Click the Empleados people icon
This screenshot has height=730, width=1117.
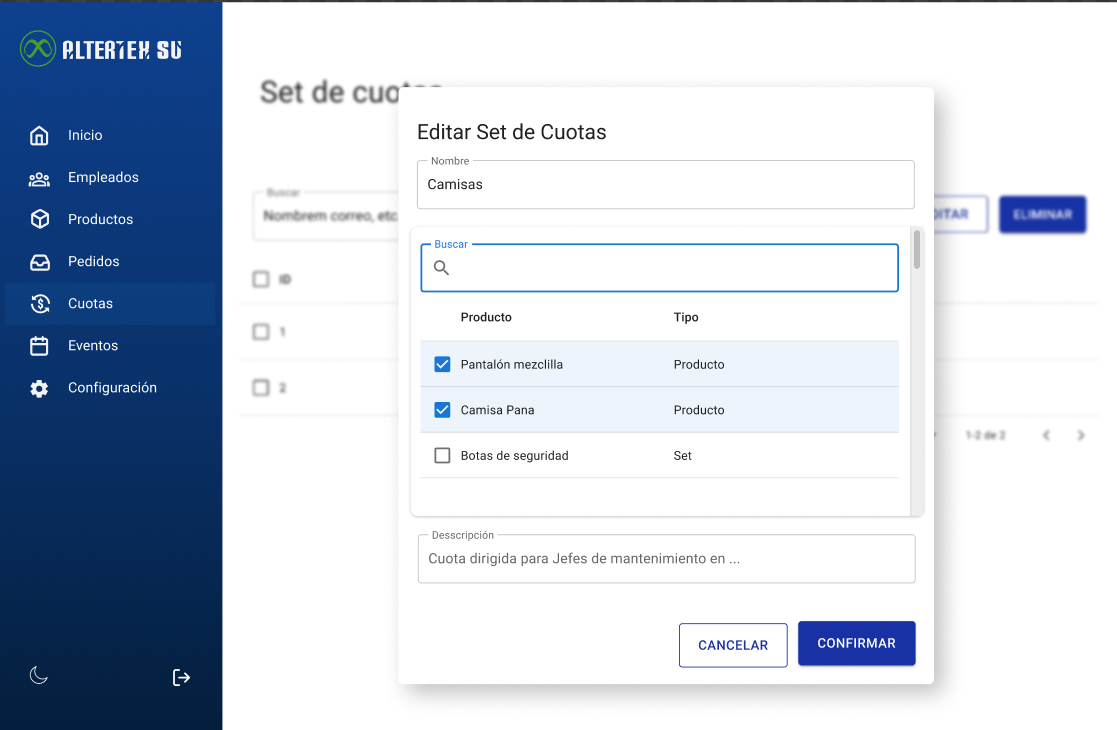tap(39, 178)
